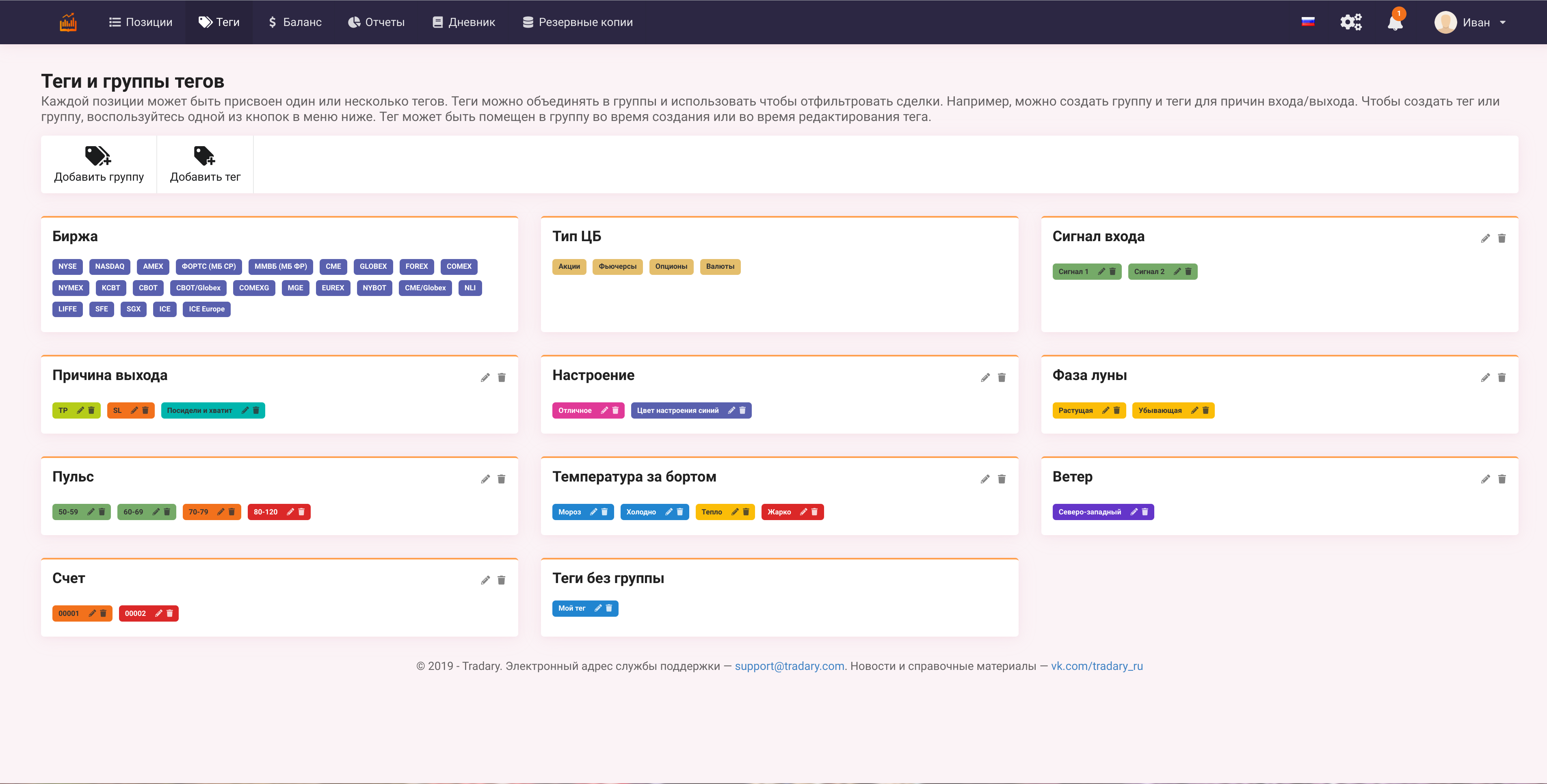1547x784 pixels.
Task: Delete the Настроение group with the trash icon
Action: click(1002, 378)
